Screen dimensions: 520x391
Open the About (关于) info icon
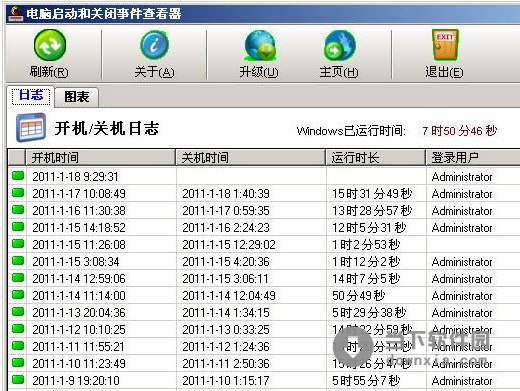tap(154, 45)
